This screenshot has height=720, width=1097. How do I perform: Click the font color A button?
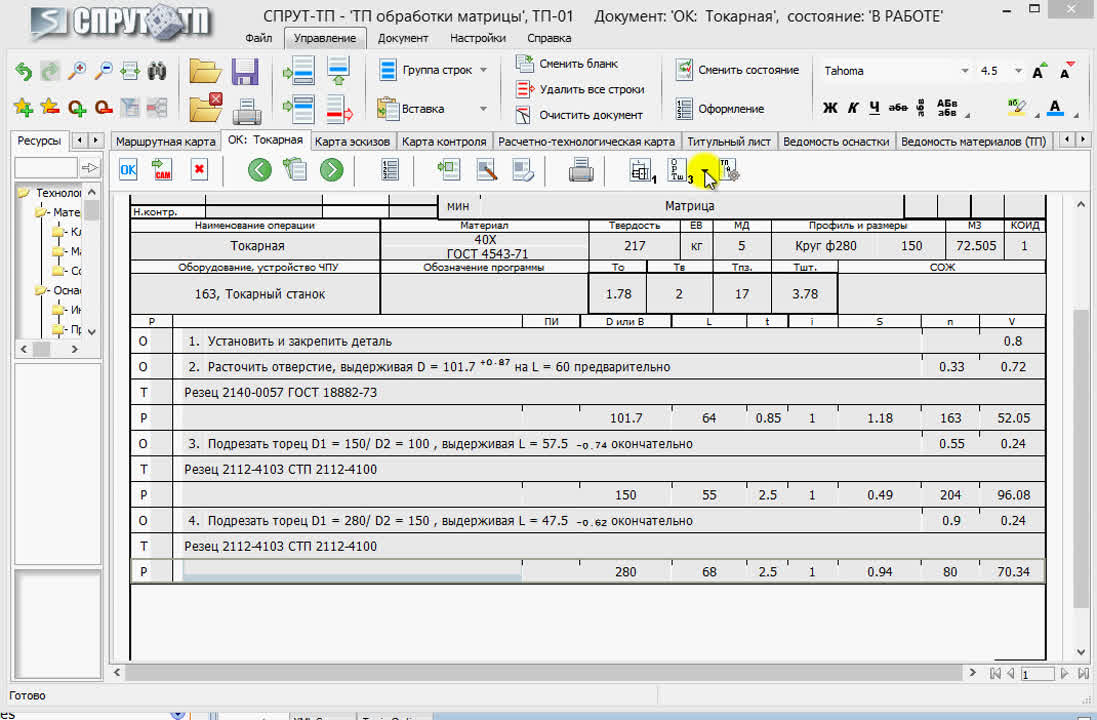(1056, 108)
